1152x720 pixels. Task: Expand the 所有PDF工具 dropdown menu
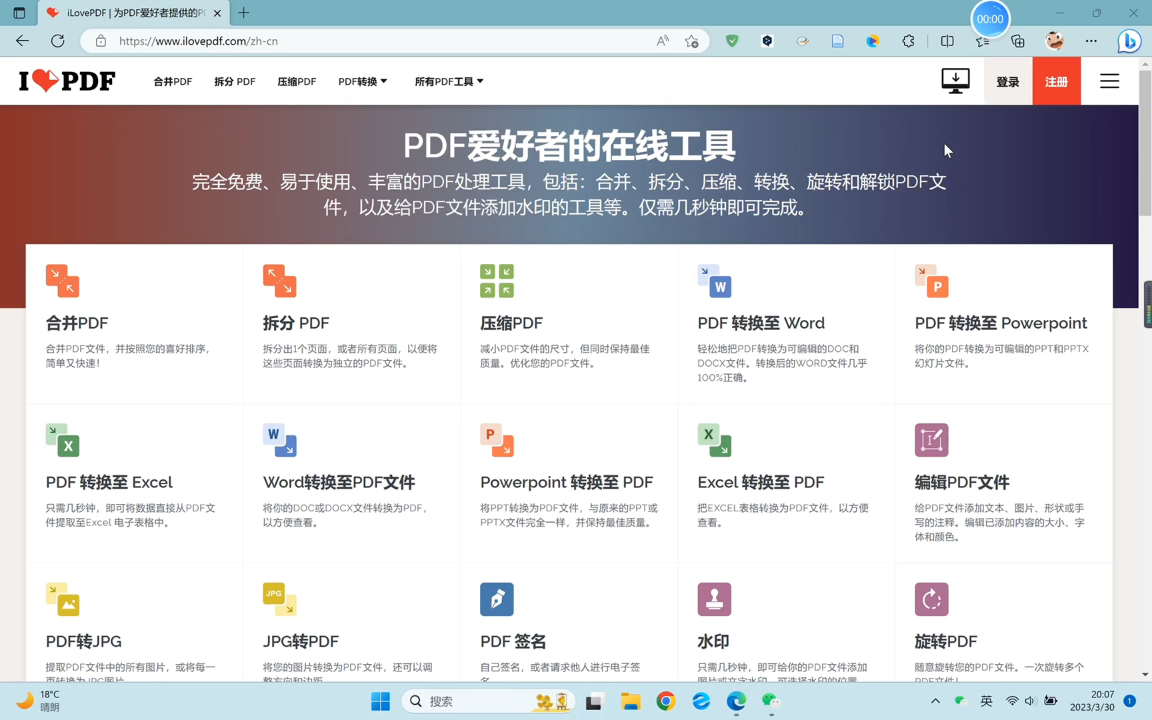pos(449,81)
